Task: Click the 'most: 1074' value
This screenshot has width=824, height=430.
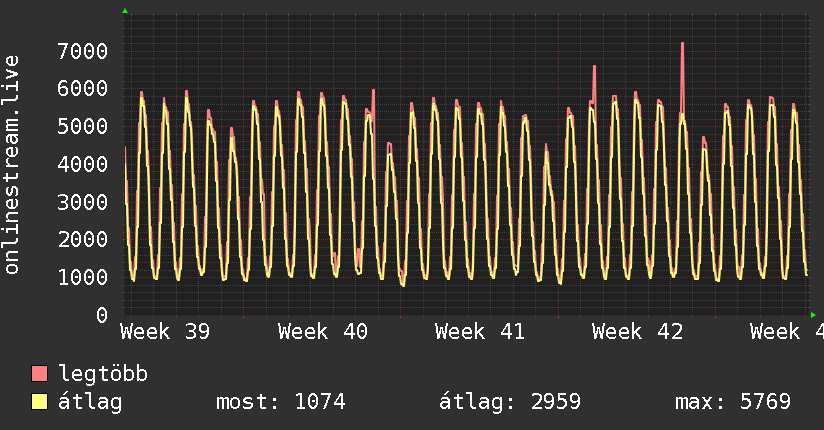Action: coord(281,402)
